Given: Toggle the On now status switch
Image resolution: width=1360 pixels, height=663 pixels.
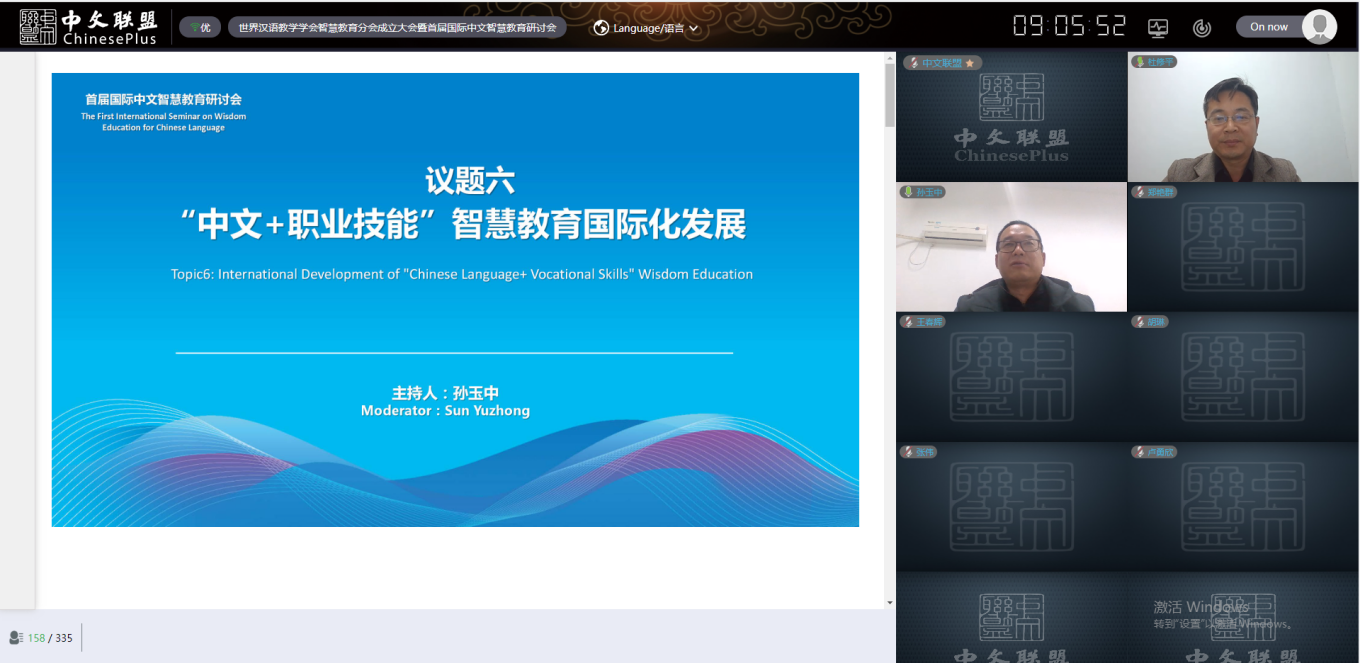Looking at the screenshot, I should (1270, 27).
